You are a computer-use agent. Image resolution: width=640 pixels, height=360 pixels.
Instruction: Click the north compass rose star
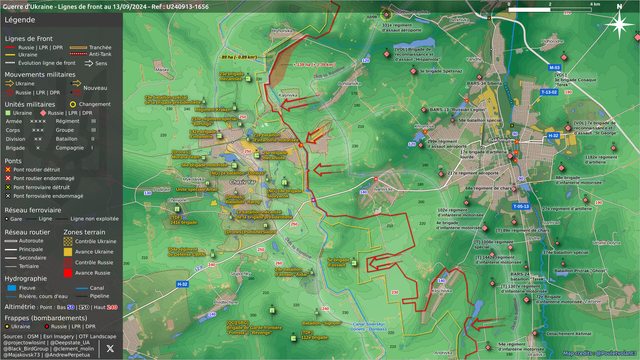(619, 24)
